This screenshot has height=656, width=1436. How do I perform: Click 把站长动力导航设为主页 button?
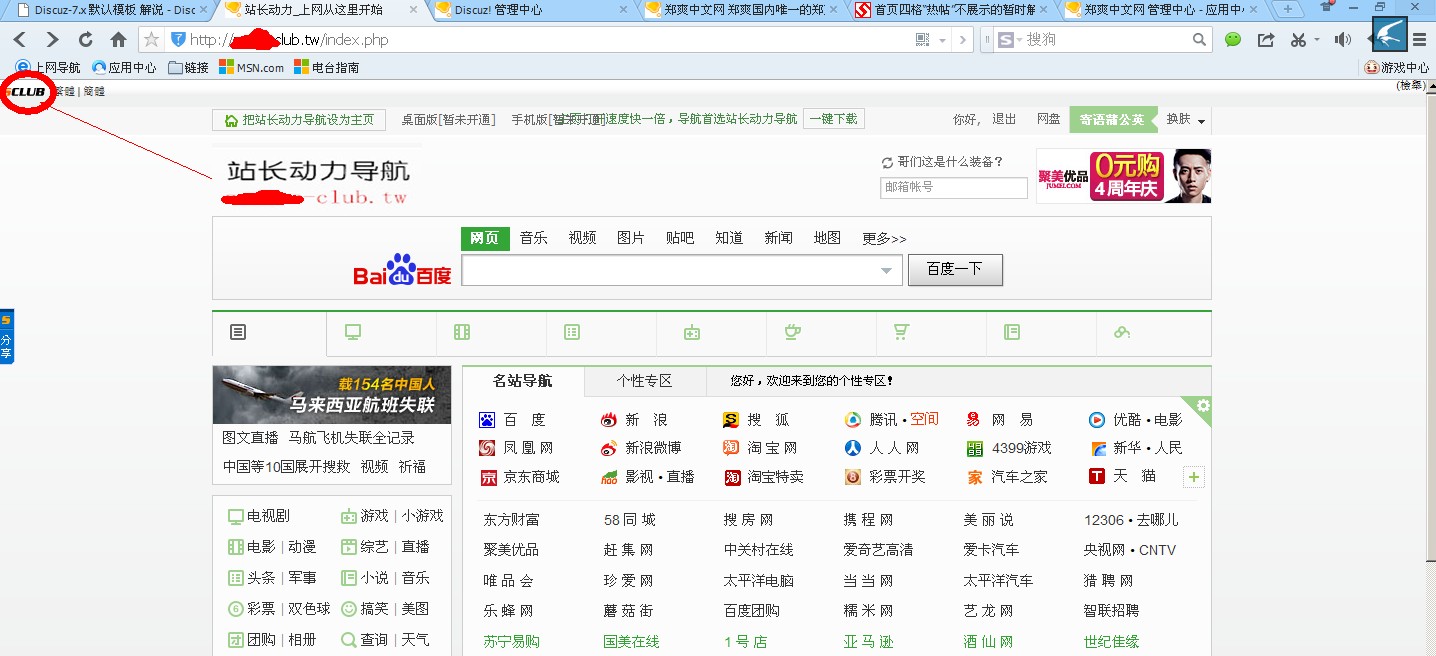(x=299, y=120)
